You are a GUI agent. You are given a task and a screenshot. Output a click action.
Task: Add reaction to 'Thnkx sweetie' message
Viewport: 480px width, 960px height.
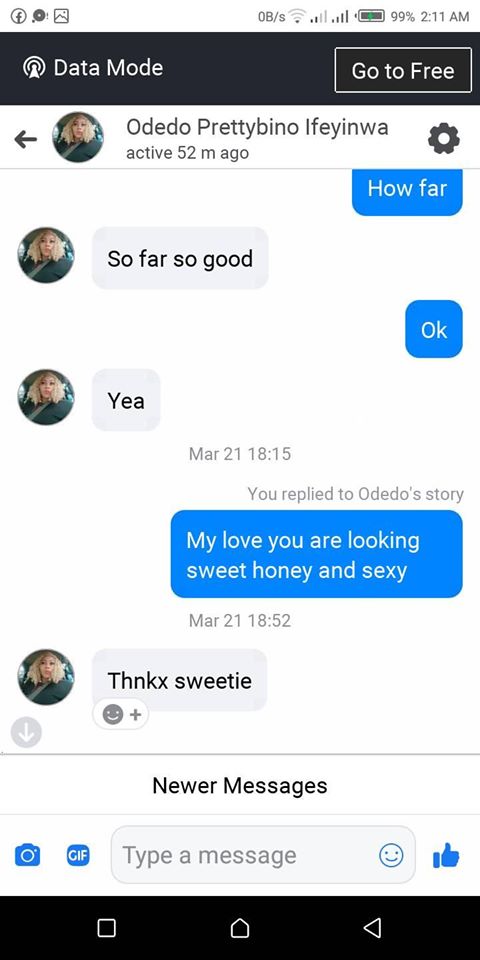click(121, 714)
